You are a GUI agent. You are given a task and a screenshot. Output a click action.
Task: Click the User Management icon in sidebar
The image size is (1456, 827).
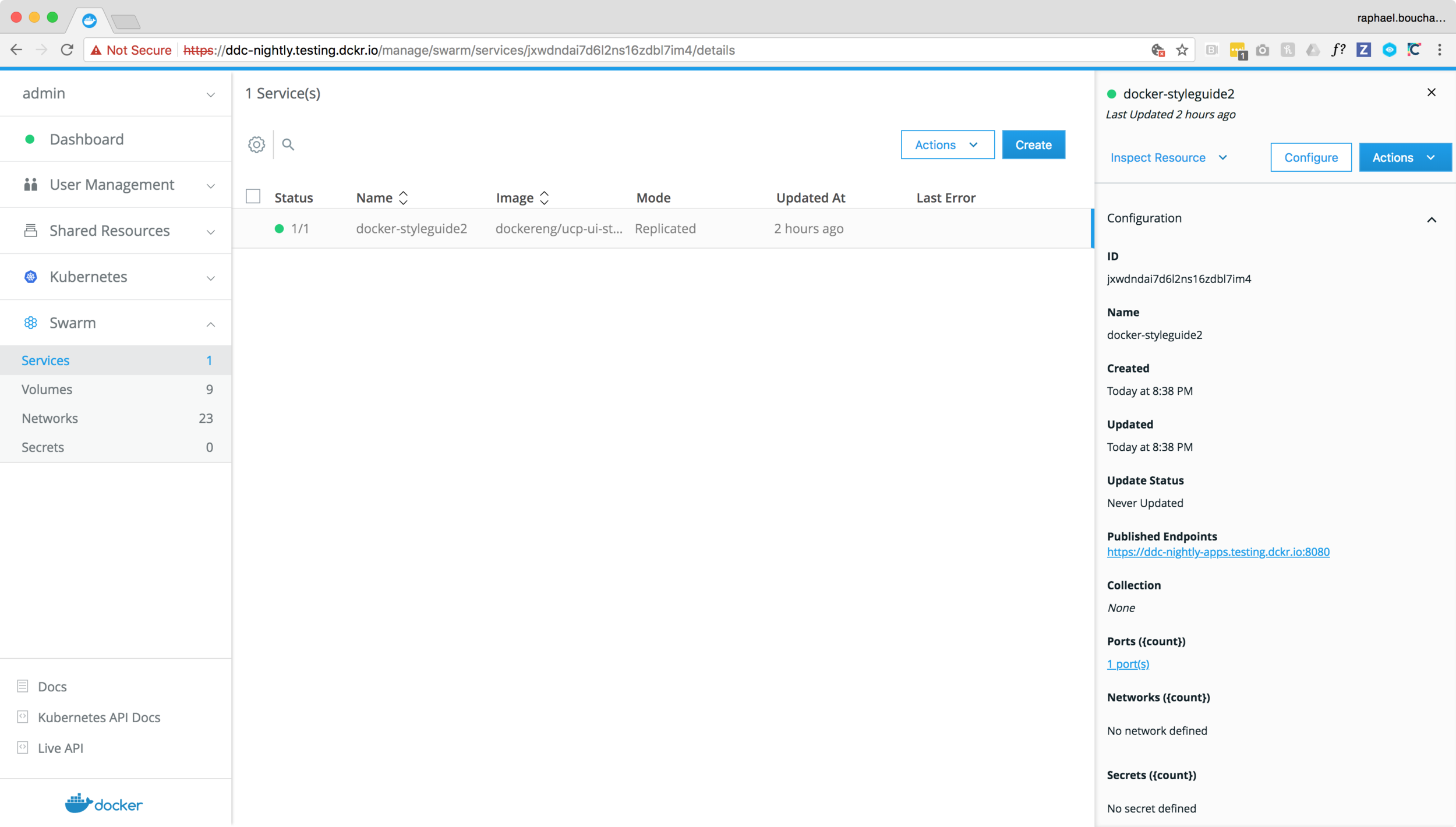click(x=29, y=184)
